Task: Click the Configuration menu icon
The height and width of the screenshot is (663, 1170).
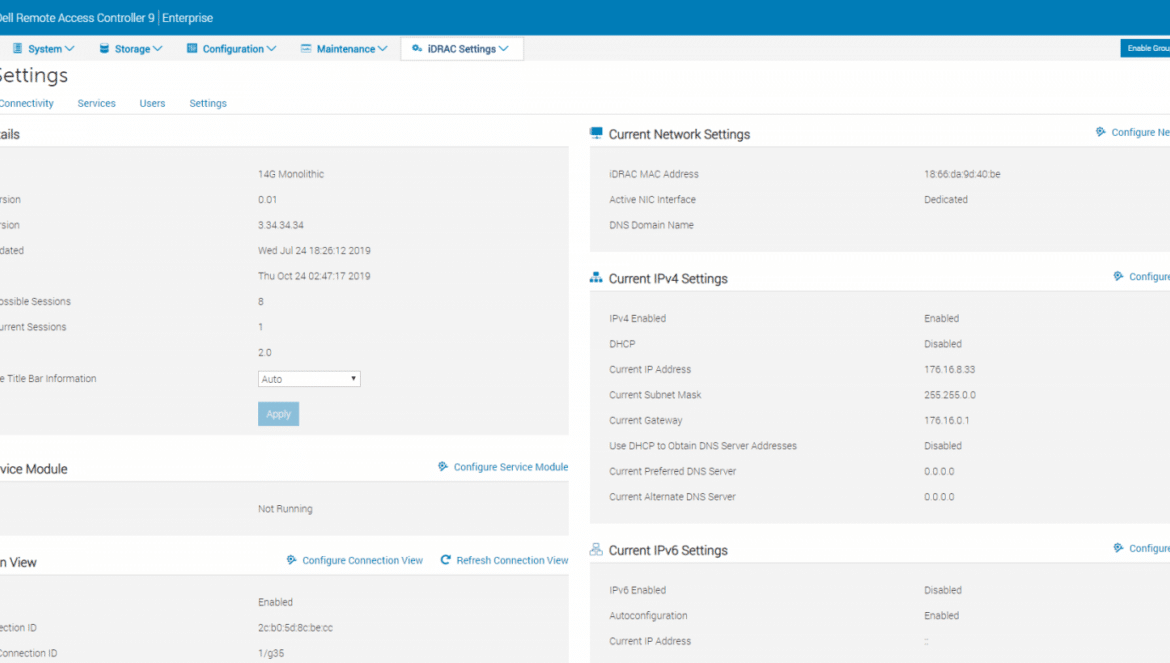Action: click(192, 48)
